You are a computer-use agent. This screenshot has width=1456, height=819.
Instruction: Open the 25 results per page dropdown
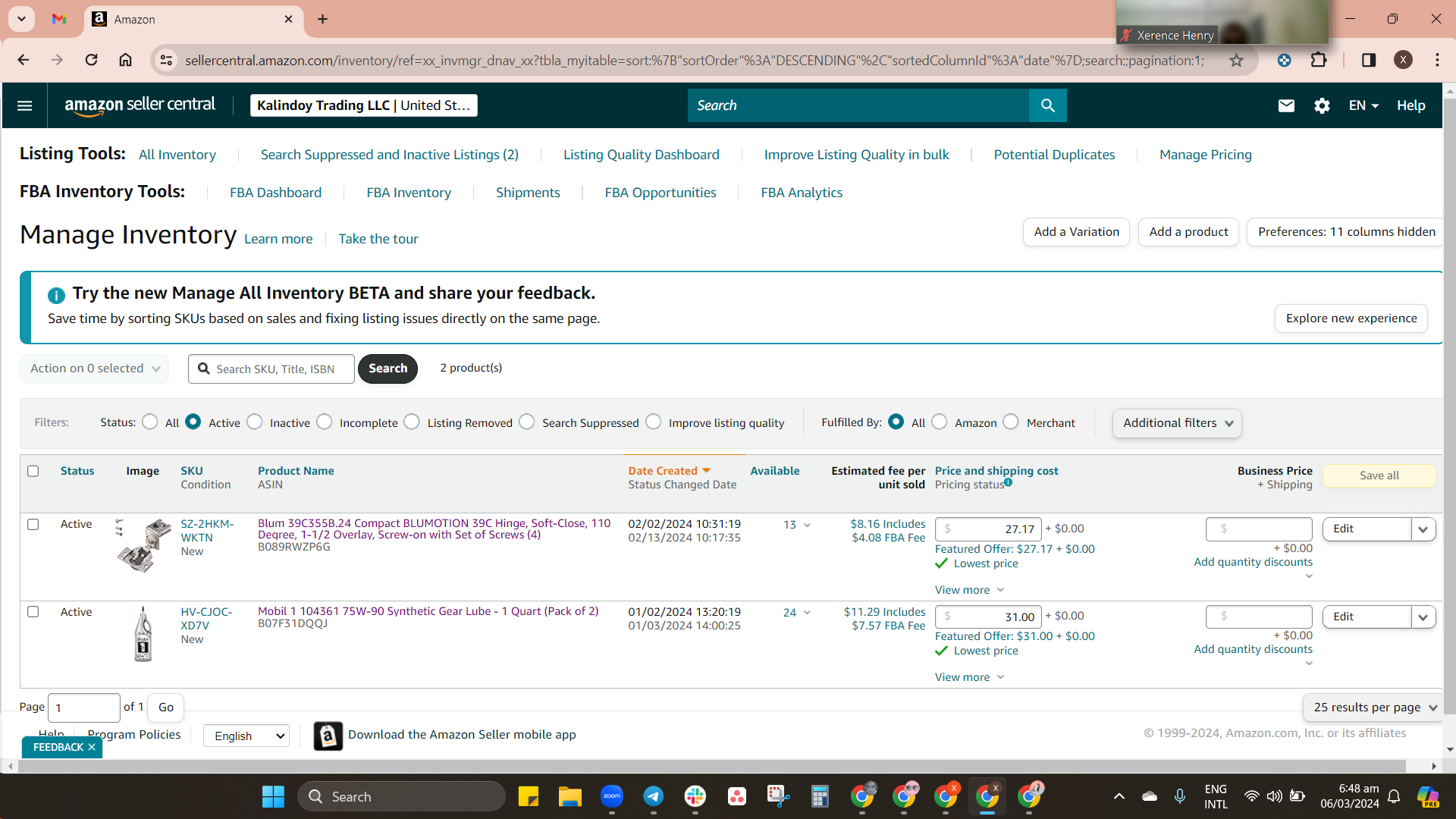click(x=1373, y=707)
